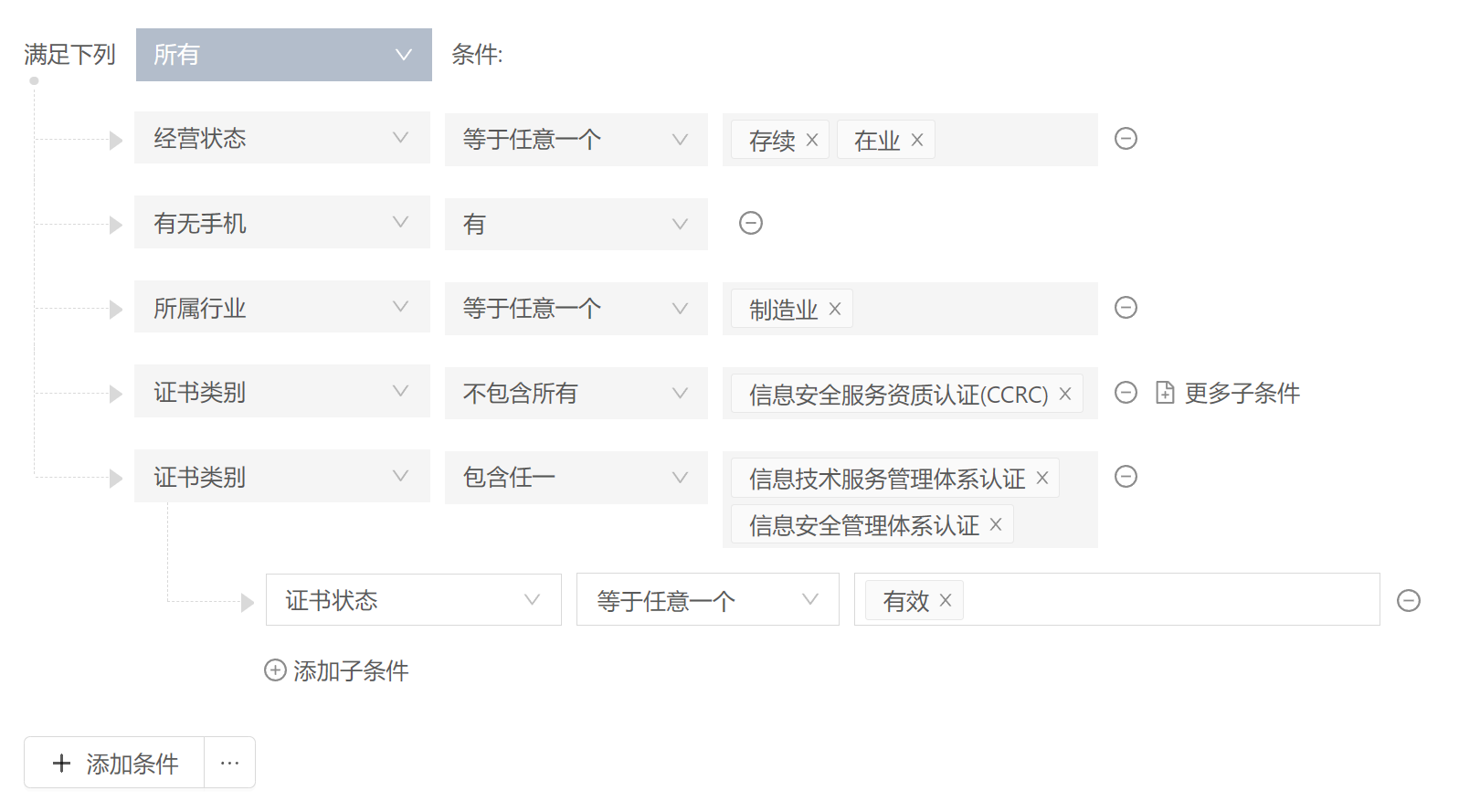The width and height of the screenshot is (1459, 812).
Task: Remove the 经营状态 condition row
Action: coord(1126,139)
